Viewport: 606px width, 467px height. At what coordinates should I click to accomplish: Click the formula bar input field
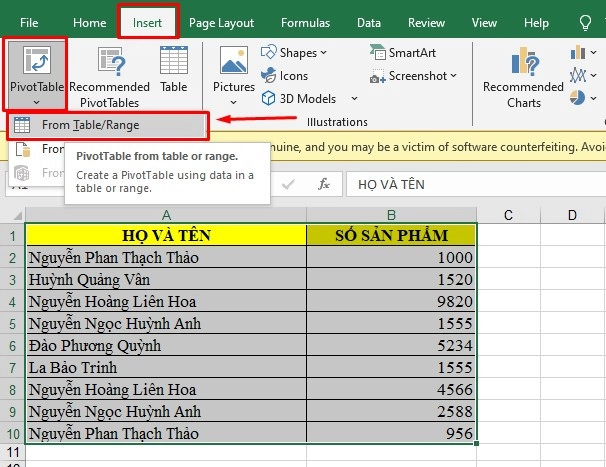pos(470,184)
